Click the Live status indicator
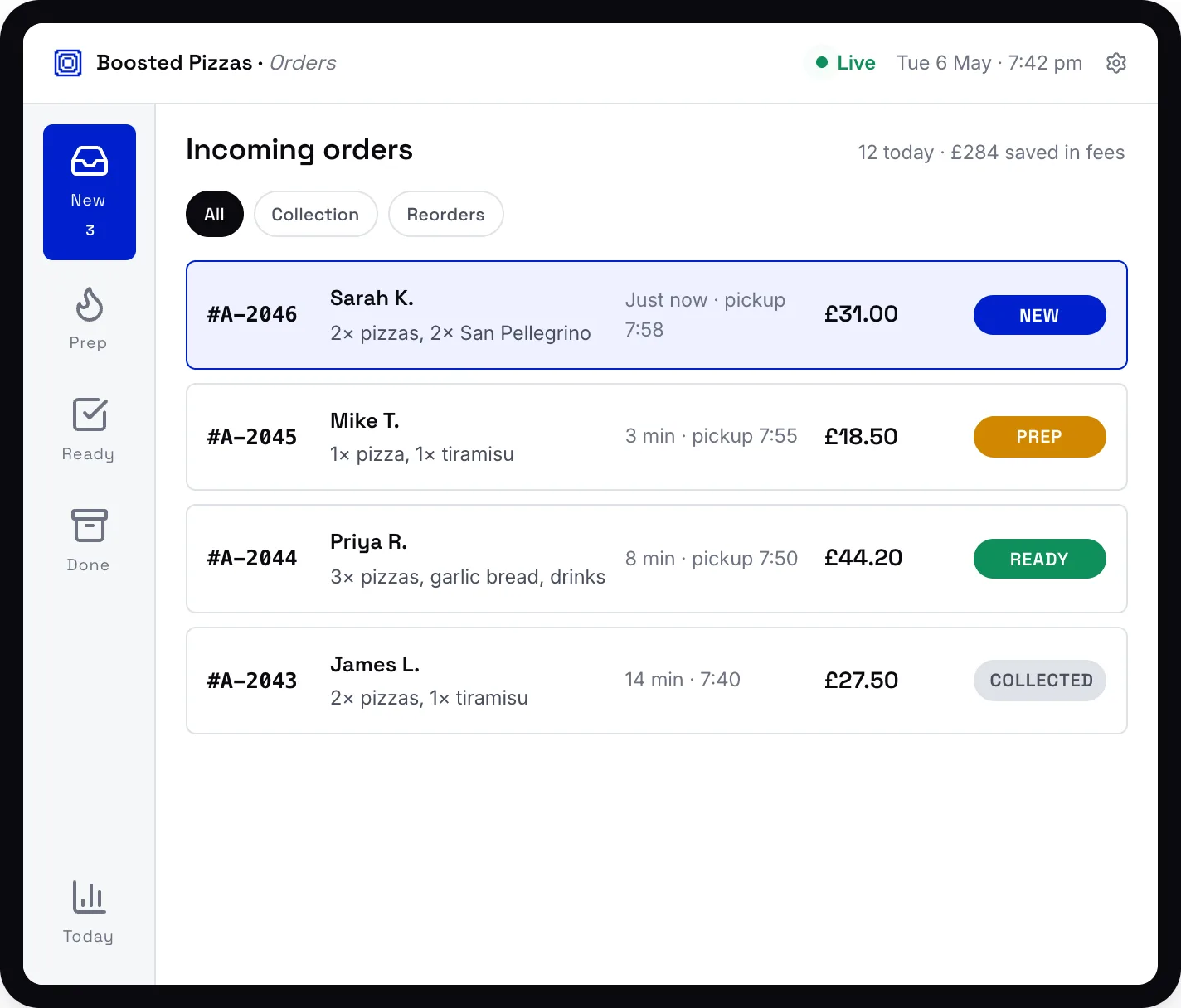Image resolution: width=1181 pixels, height=1008 pixels. (845, 63)
